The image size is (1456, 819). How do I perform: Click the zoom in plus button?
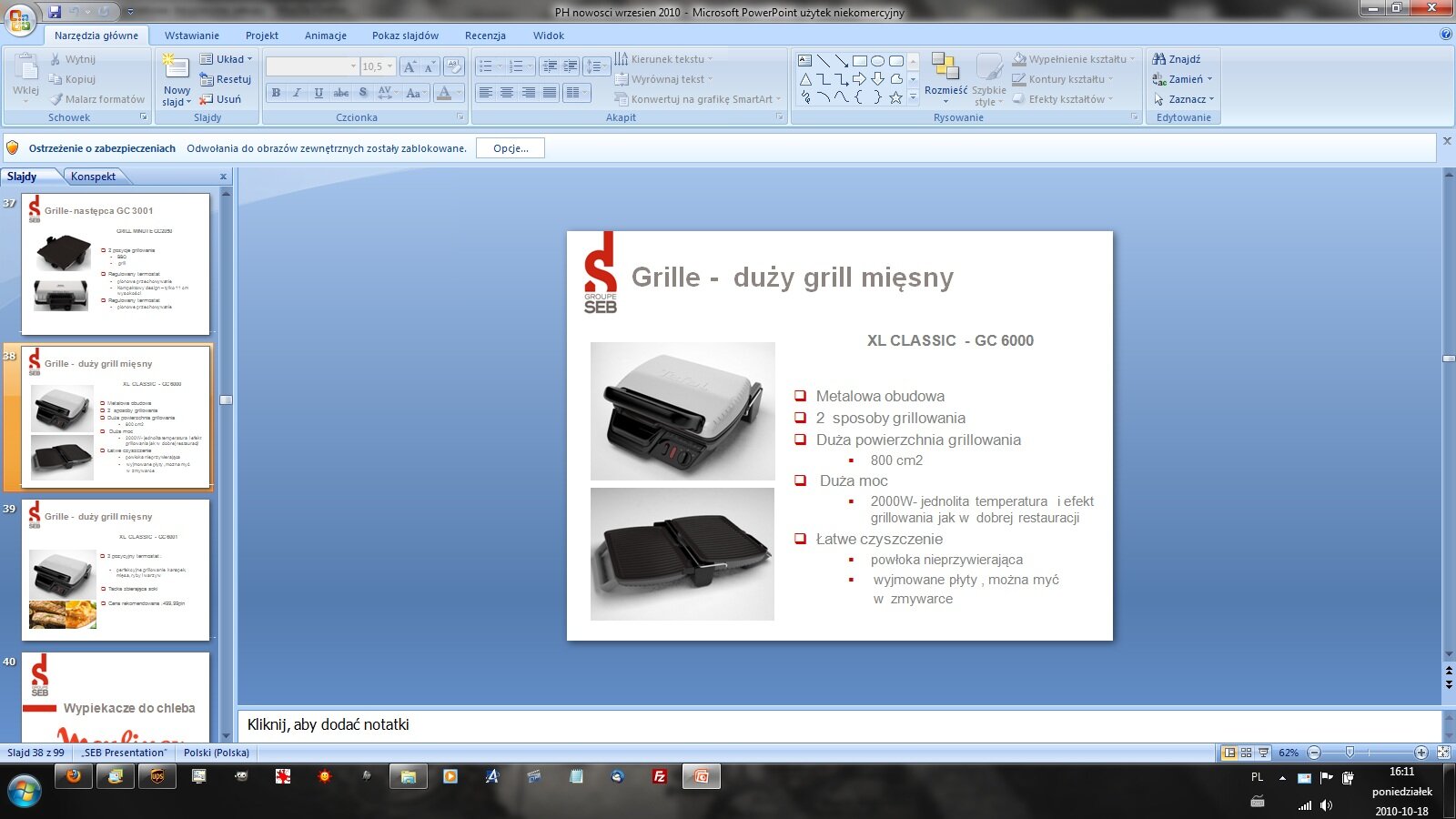coord(1421,753)
